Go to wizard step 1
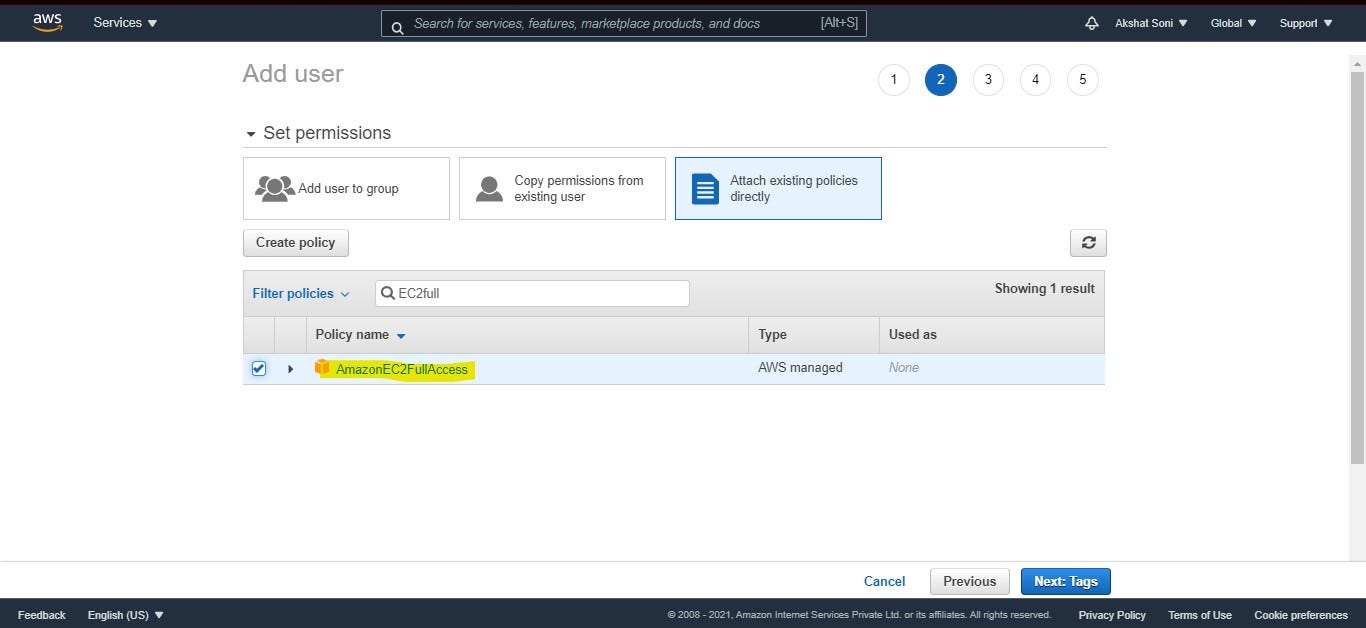This screenshot has height=628, width=1366. 893,80
